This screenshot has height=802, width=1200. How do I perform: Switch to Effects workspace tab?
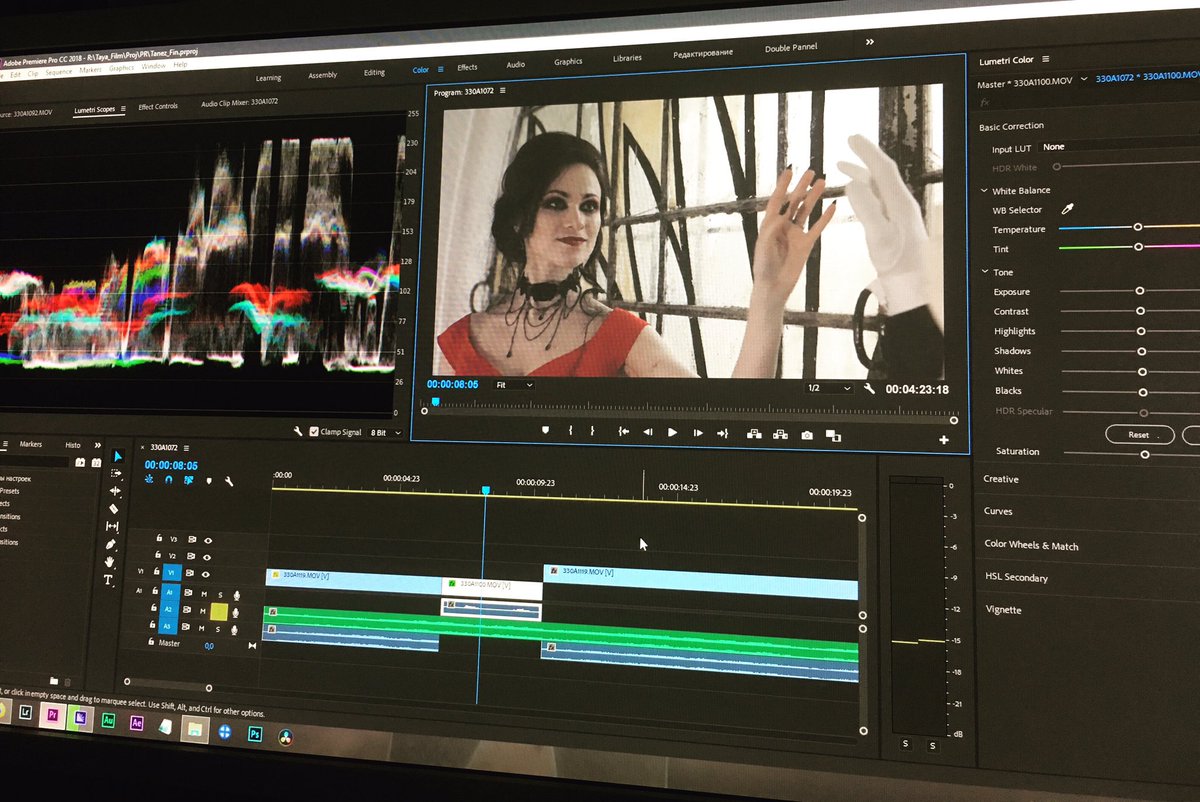tap(467, 67)
